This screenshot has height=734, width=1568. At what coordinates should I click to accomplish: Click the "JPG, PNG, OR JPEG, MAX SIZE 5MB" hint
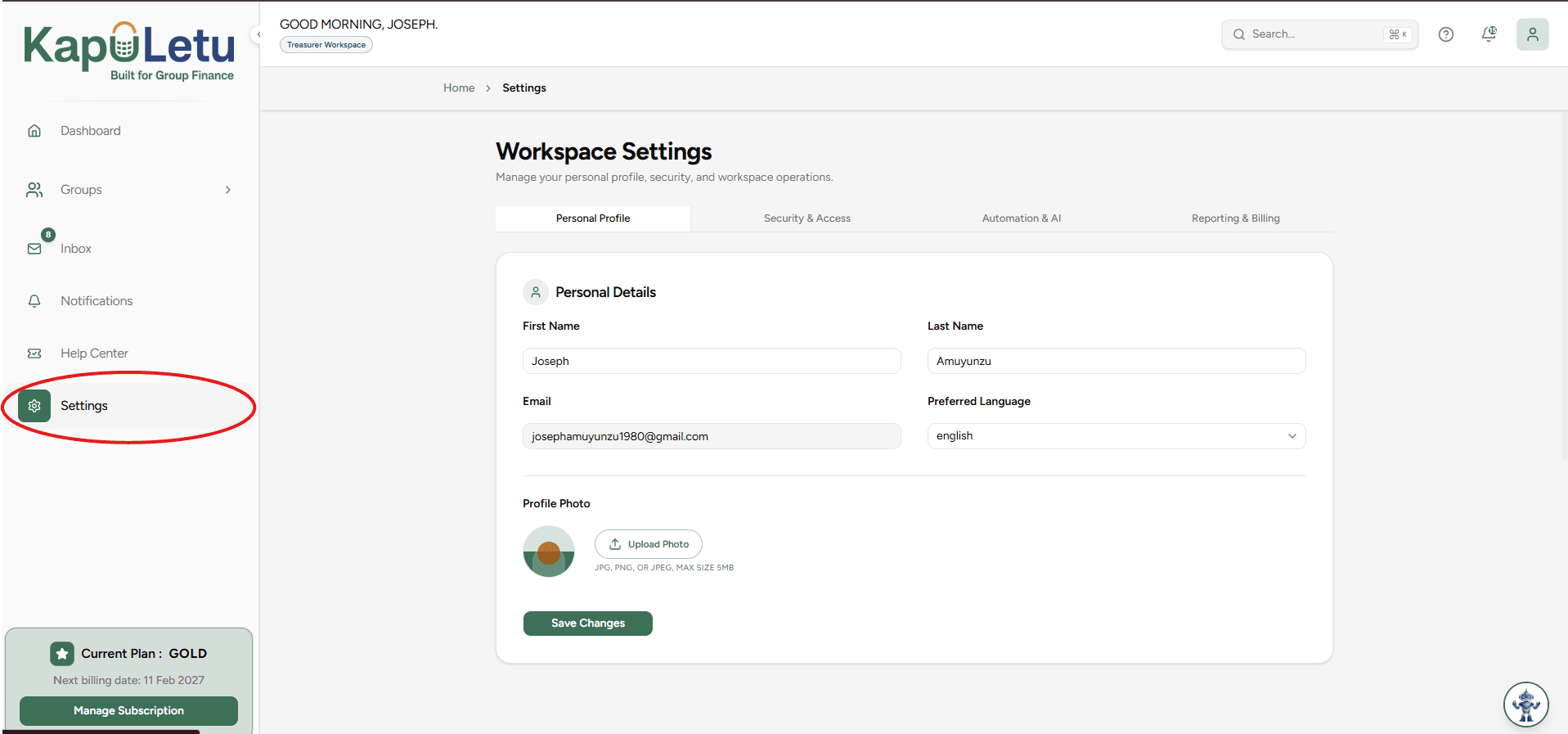(x=664, y=568)
